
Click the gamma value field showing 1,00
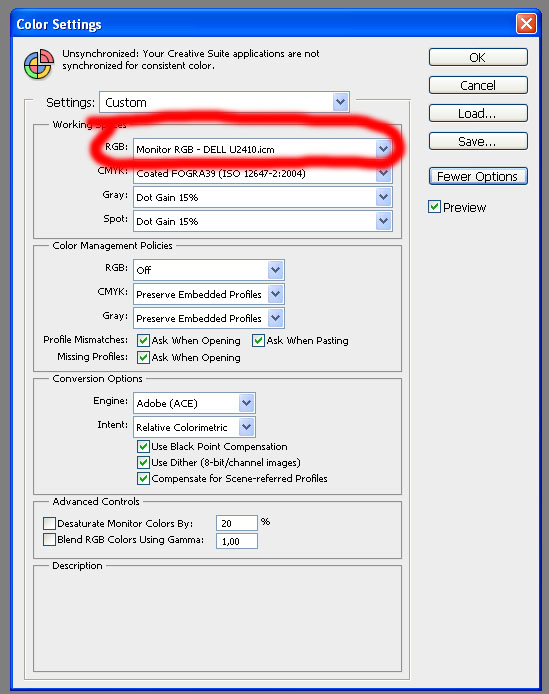[x=237, y=541]
